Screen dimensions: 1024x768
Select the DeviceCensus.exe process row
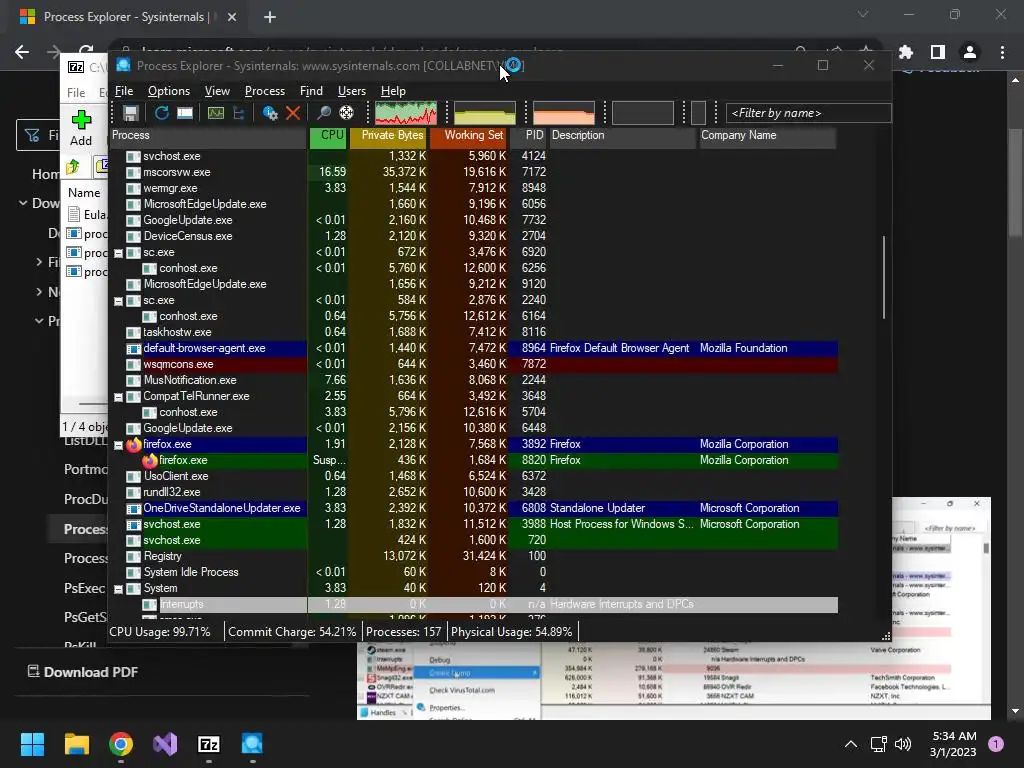point(473,236)
